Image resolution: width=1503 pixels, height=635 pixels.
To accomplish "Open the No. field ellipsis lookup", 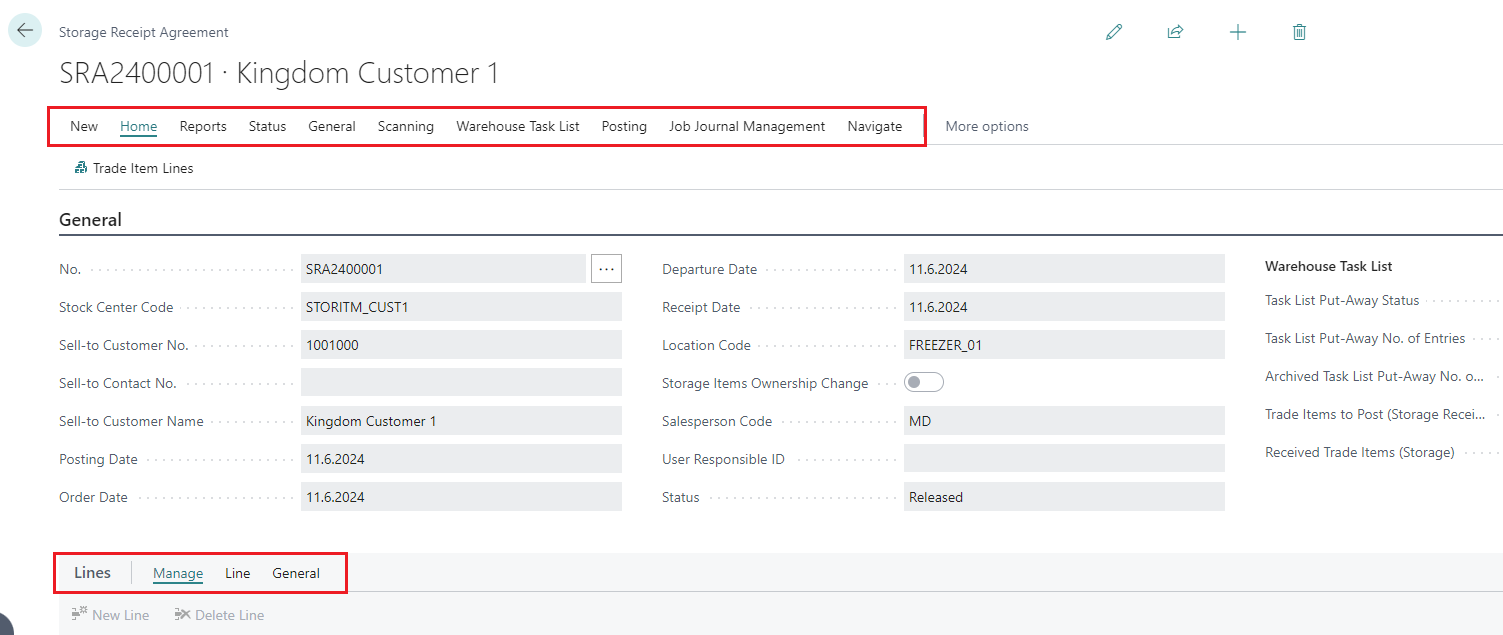I will 606,269.
